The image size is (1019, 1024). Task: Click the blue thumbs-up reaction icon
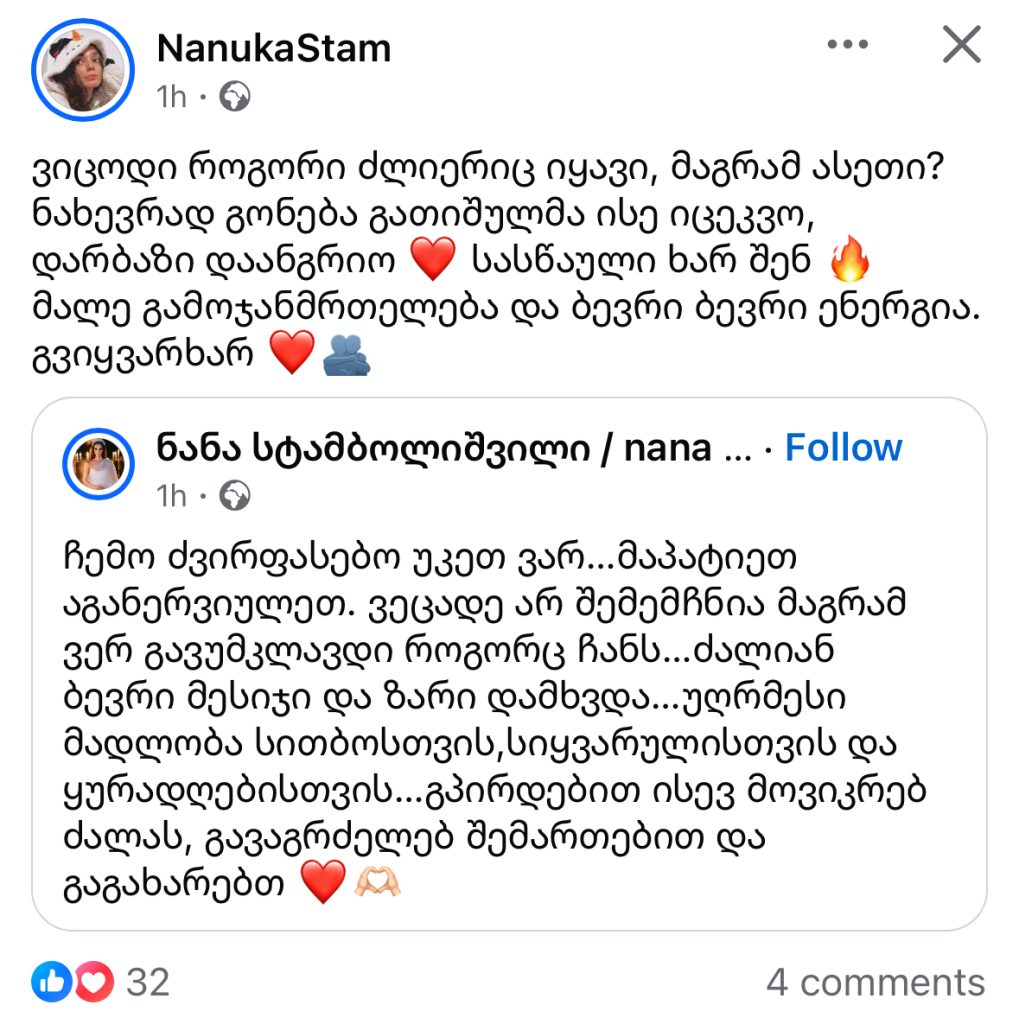pyautogui.click(x=51, y=982)
